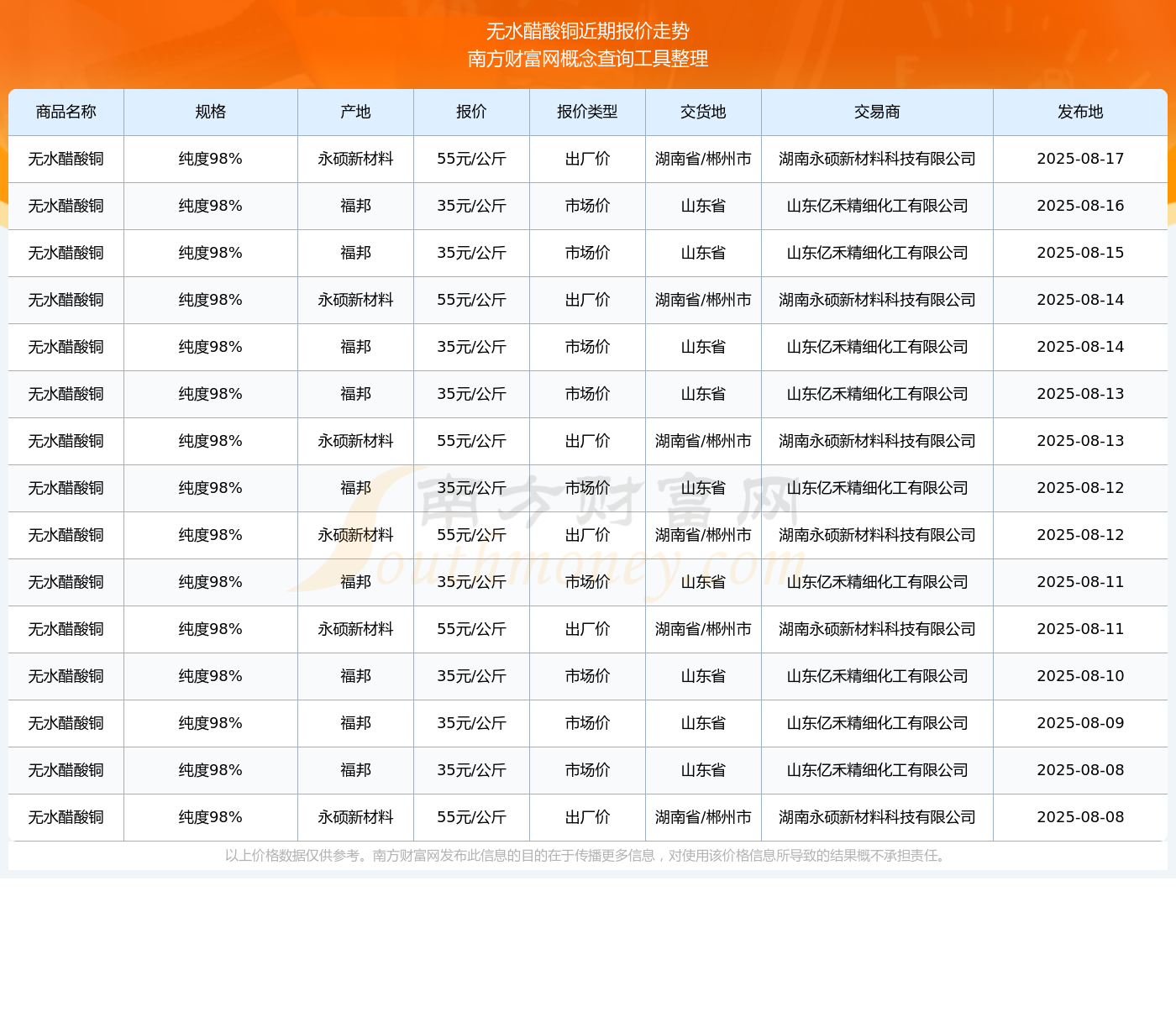Image resolution: width=1176 pixels, height=1012 pixels.
Task: Click the date cell 2025-08-16
Action: 1080,206
